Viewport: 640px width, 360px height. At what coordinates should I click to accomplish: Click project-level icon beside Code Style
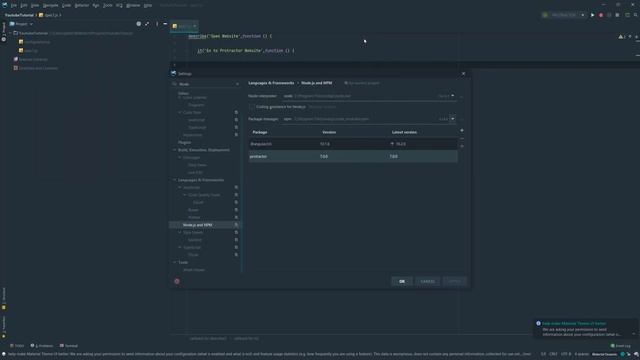pyautogui.click(x=236, y=112)
